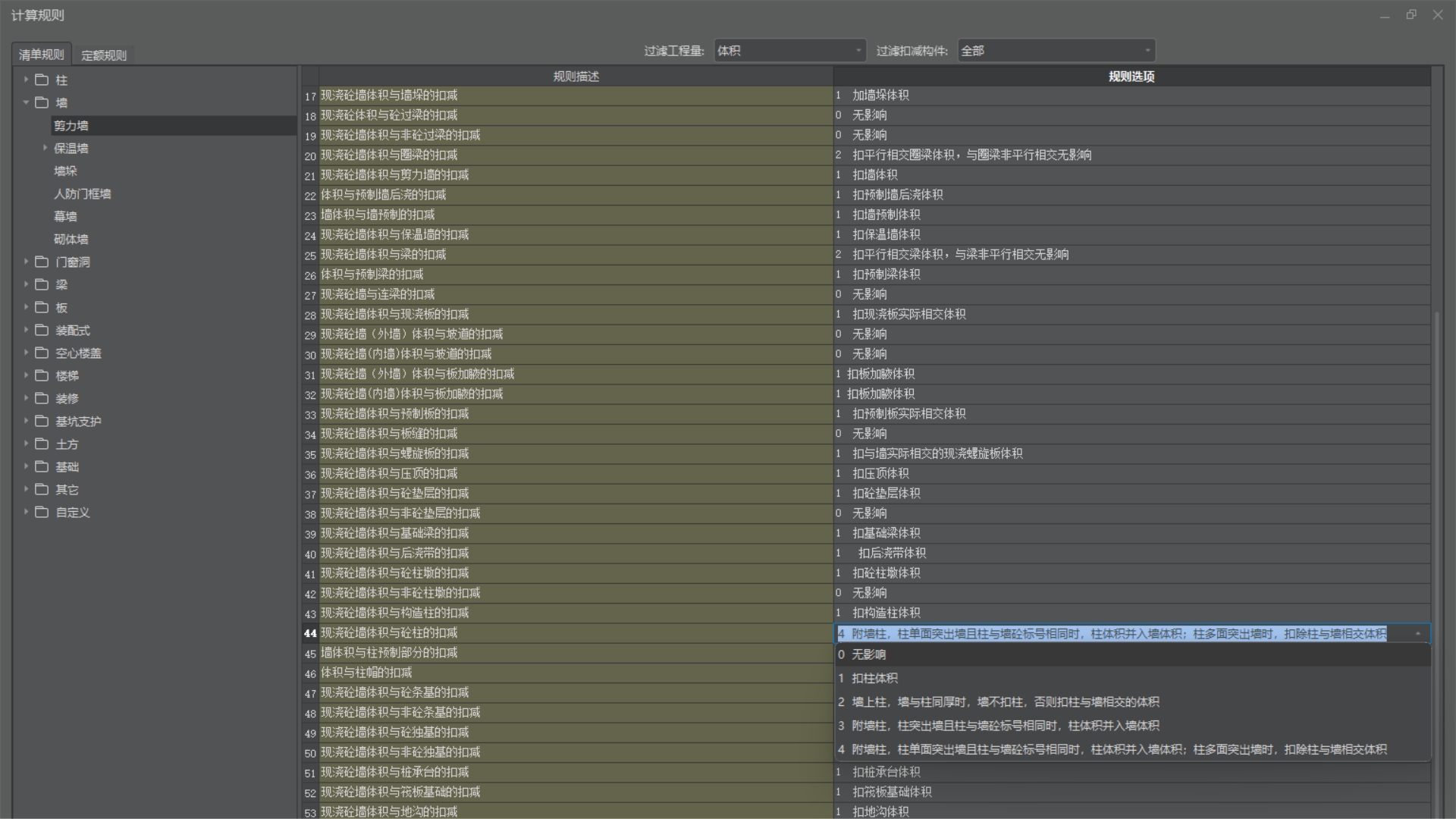
Task: Select row 17 现浇砼墙体积与墙垛的扣减
Action: tap(576, 96)
